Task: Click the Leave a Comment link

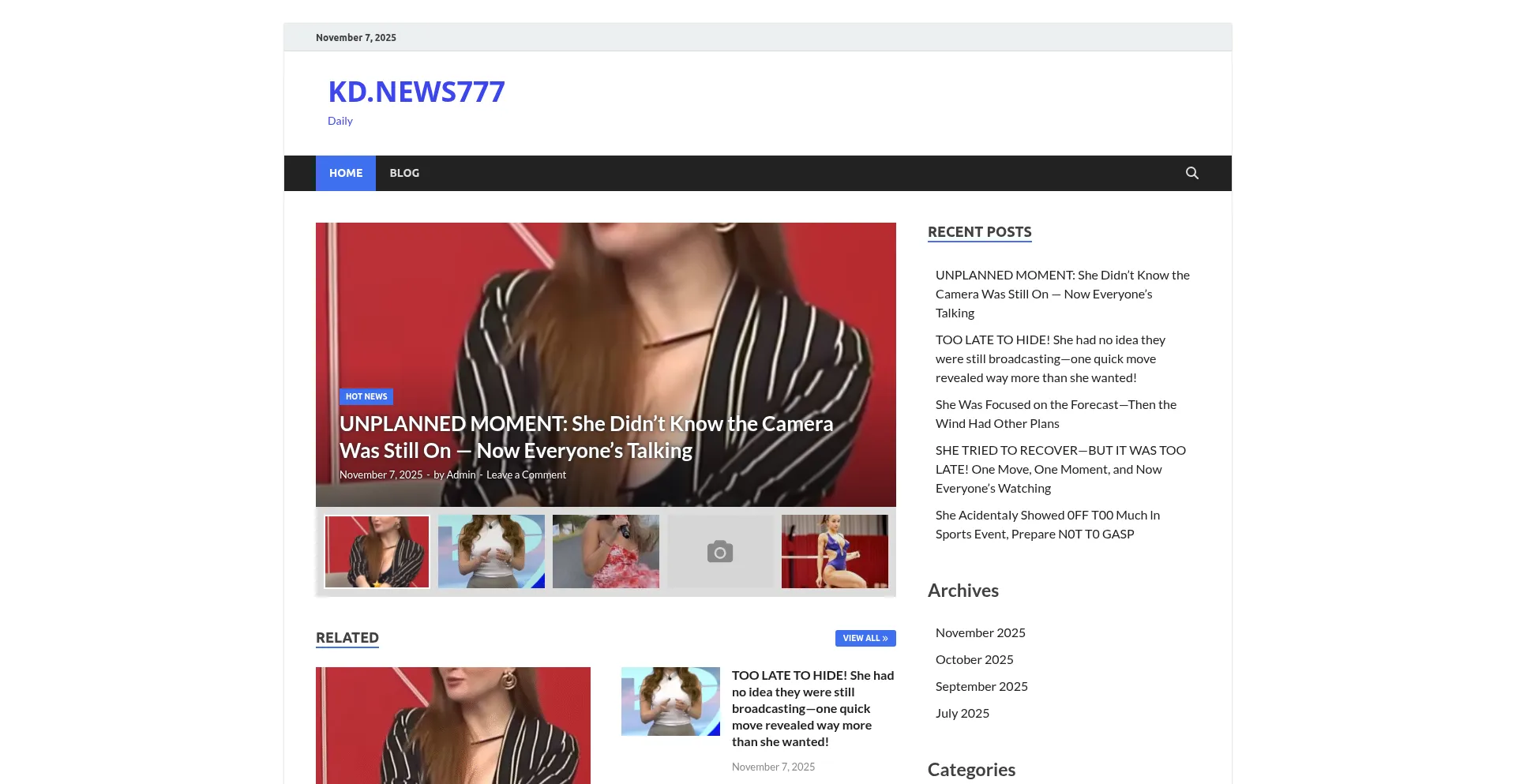Action: (x=526, y=475)
